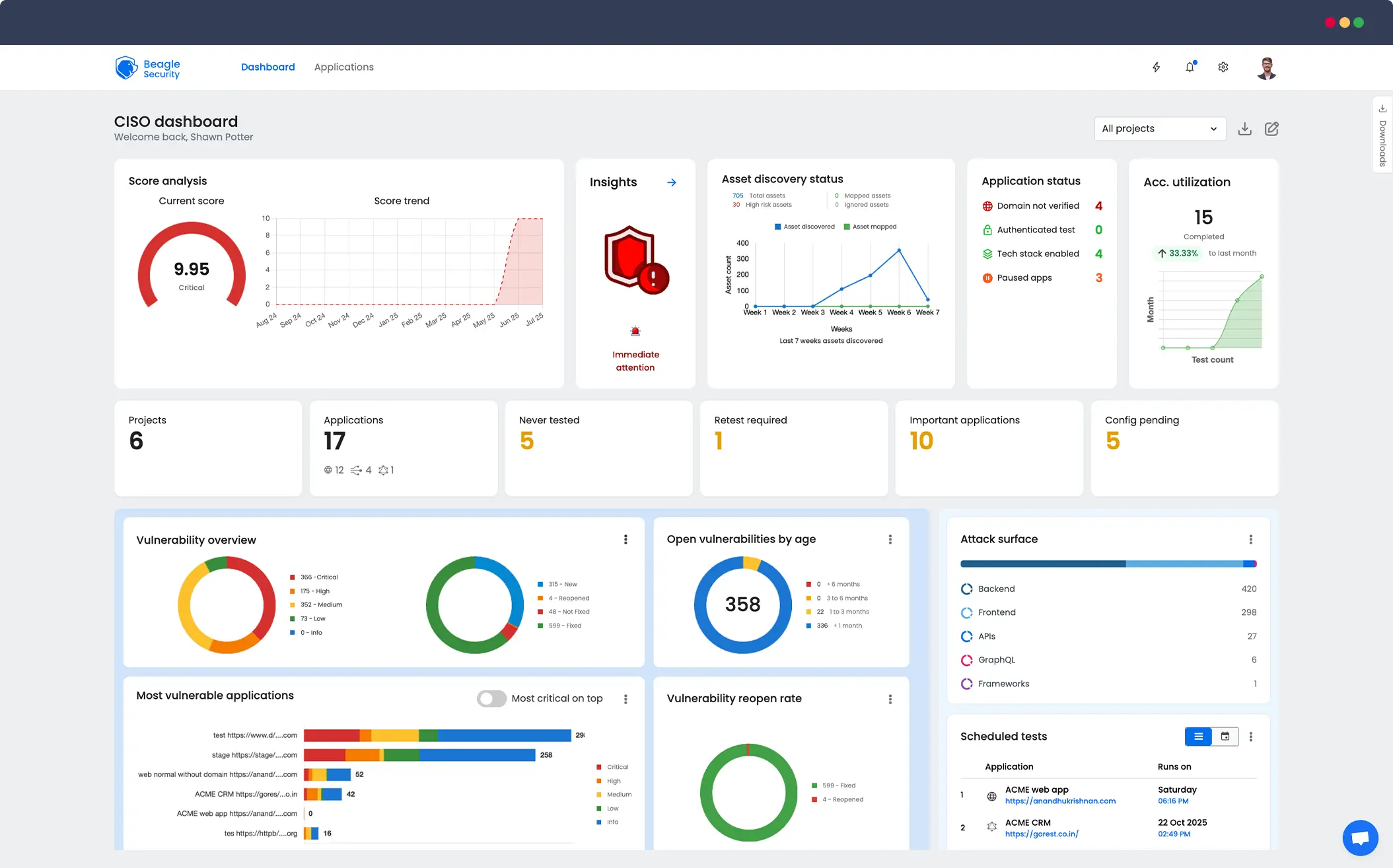
Task: Open Attack surface three-dot menu
Action: (1250, 540)
